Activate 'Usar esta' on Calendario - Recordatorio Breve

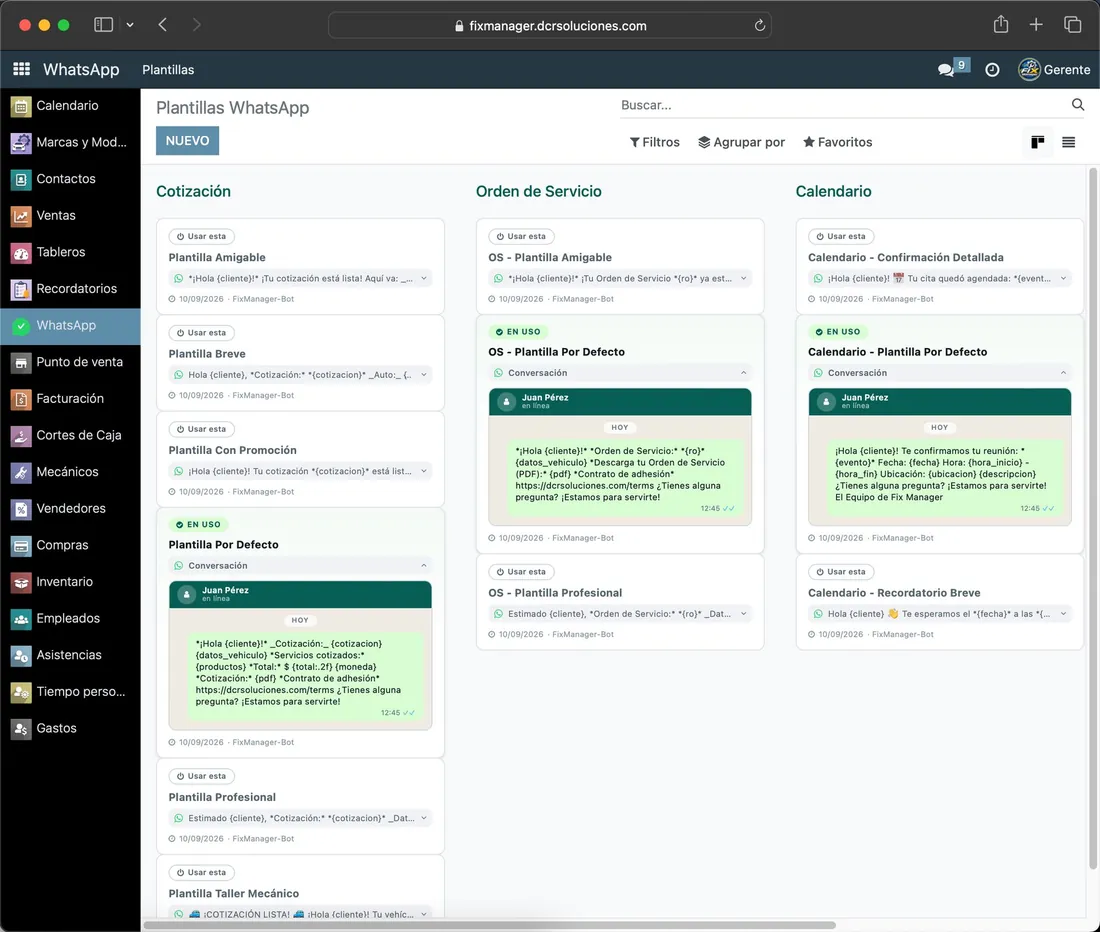coord(841,572)
